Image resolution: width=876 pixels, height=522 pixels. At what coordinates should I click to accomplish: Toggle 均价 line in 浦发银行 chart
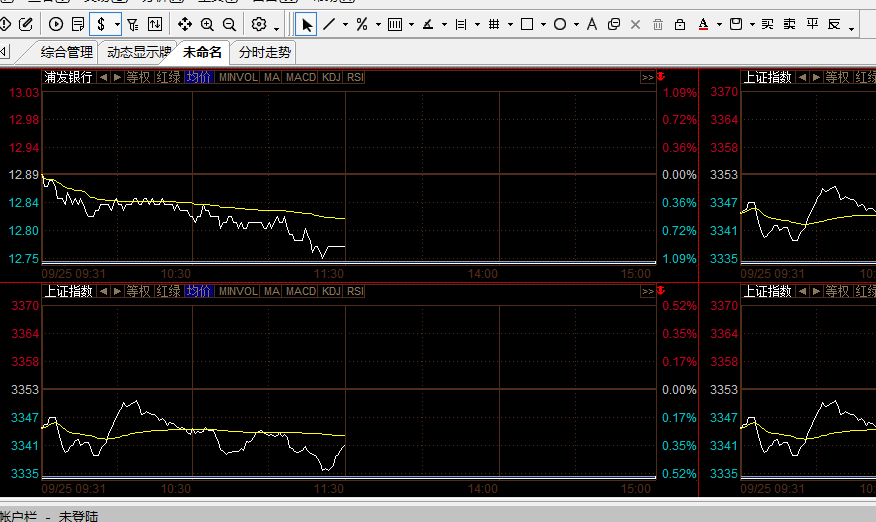tap(199, 77)
